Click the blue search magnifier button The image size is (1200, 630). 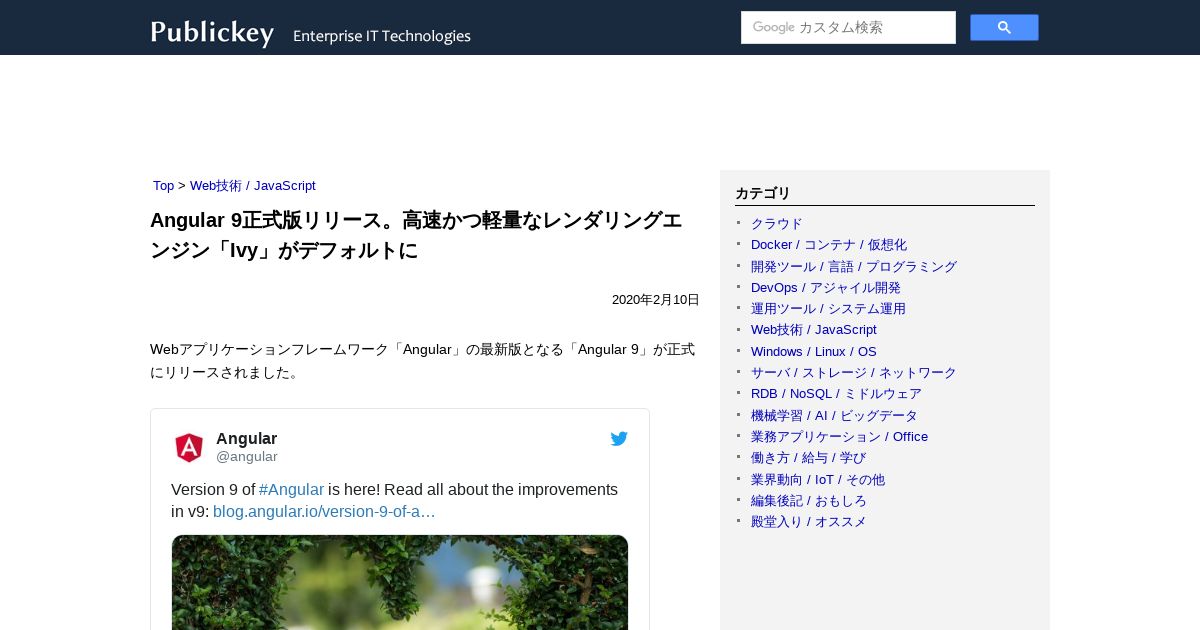pos(1004,28)
